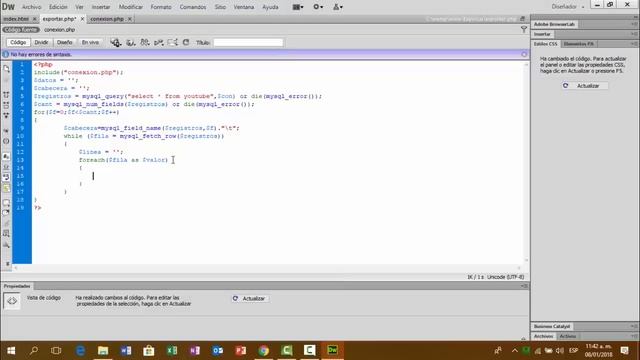Open the Archivo menu
This screenshot has width=640, height=360.
31,7
